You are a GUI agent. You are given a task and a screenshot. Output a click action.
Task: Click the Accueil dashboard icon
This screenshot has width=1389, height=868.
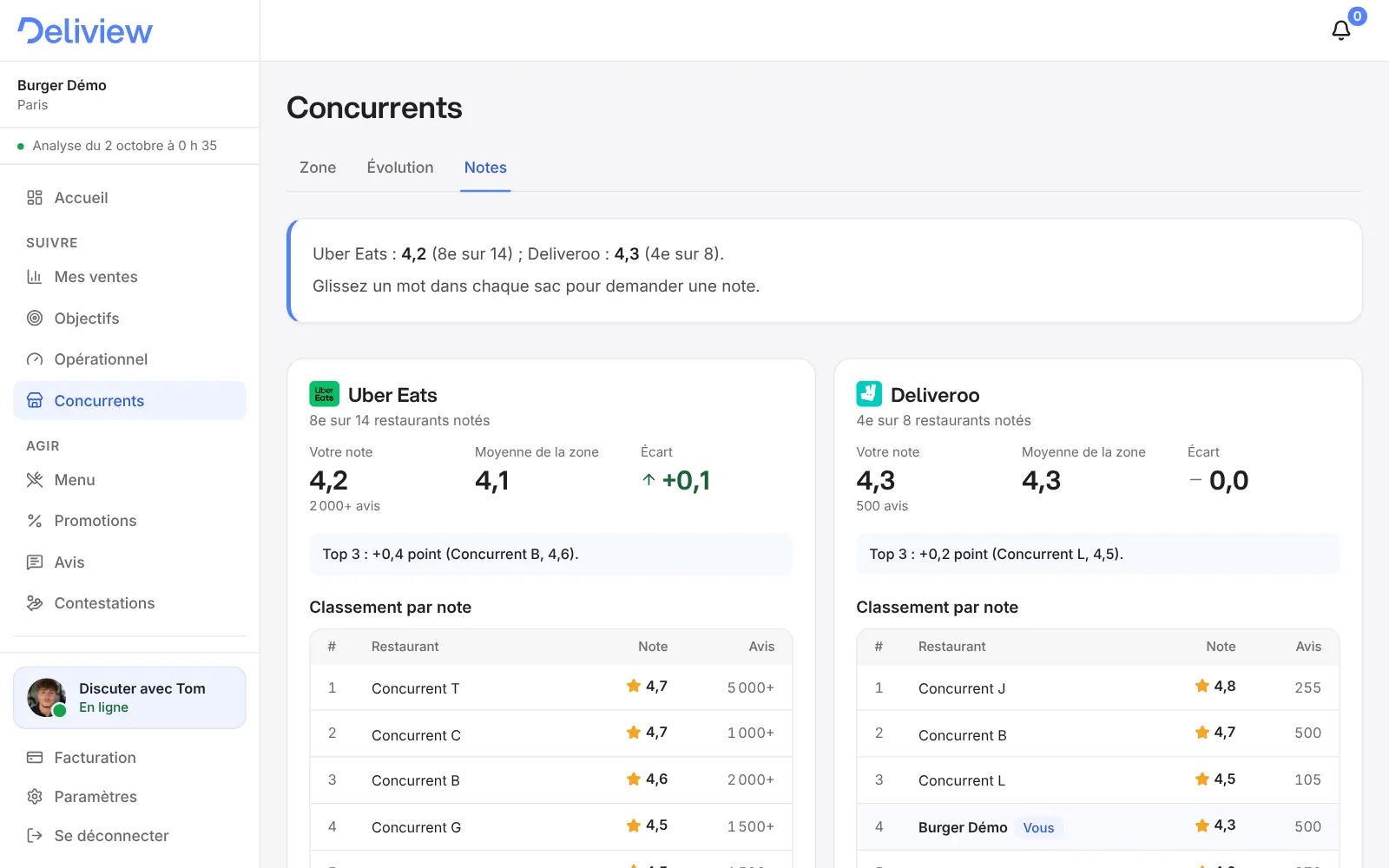coord(35,198)
